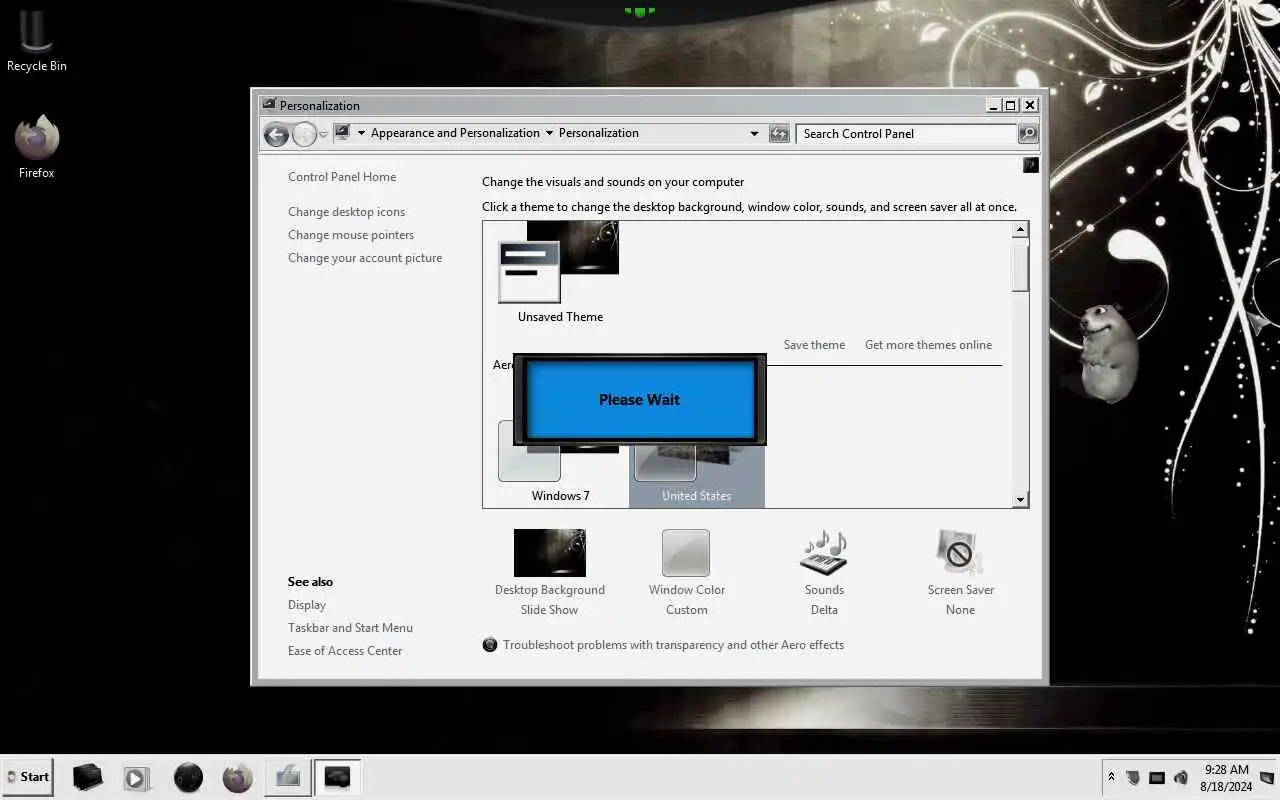Click the troubleshoot shield icon
Image resolution: width=1280 pixels, height=800 pixels.
(490, 645)
